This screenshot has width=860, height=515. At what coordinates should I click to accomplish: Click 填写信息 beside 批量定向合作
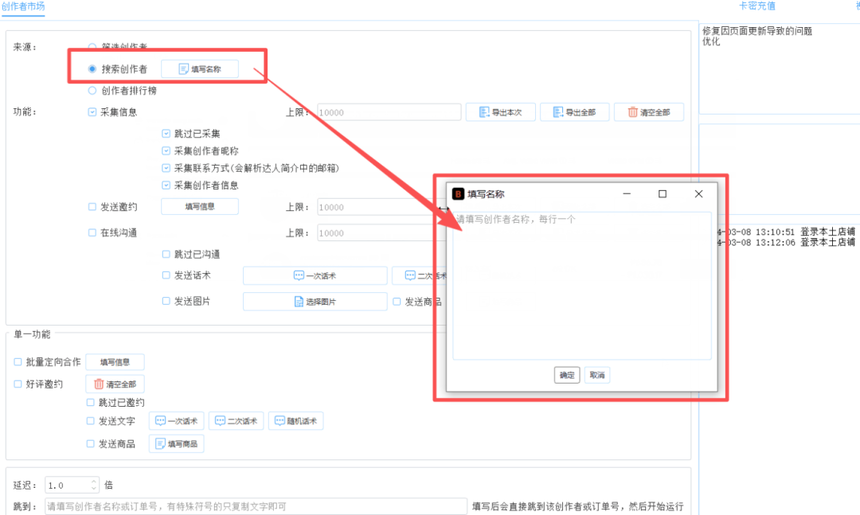[115, 362]
